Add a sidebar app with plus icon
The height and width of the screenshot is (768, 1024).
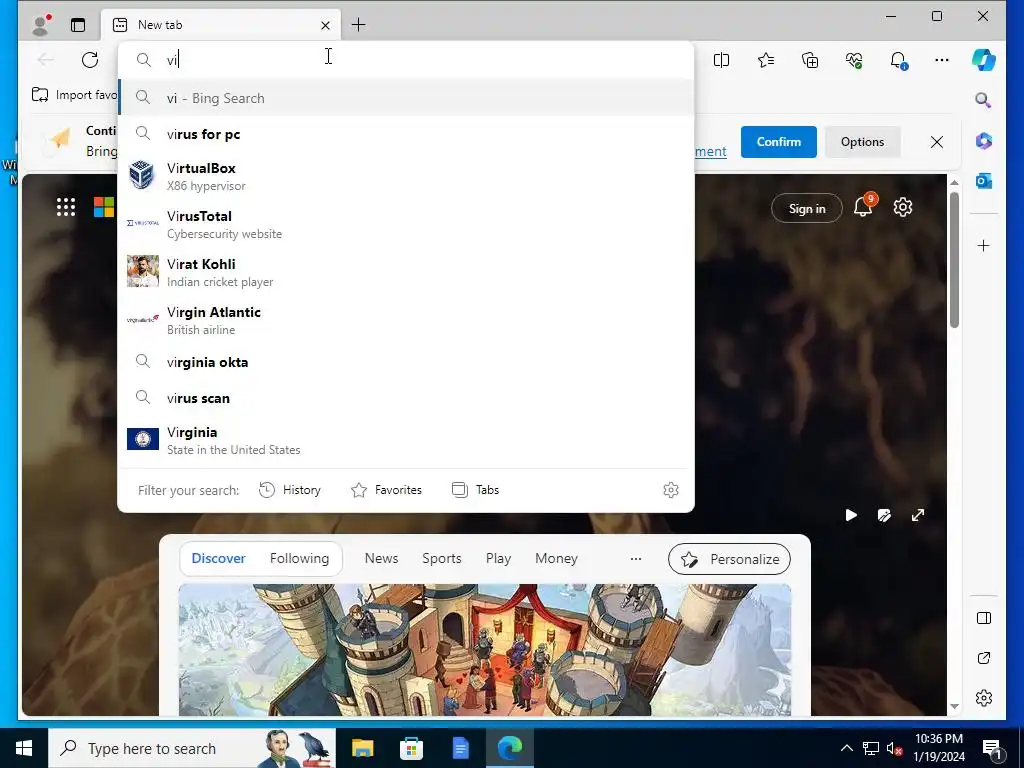pyautogui.click(x=984, y=246)
